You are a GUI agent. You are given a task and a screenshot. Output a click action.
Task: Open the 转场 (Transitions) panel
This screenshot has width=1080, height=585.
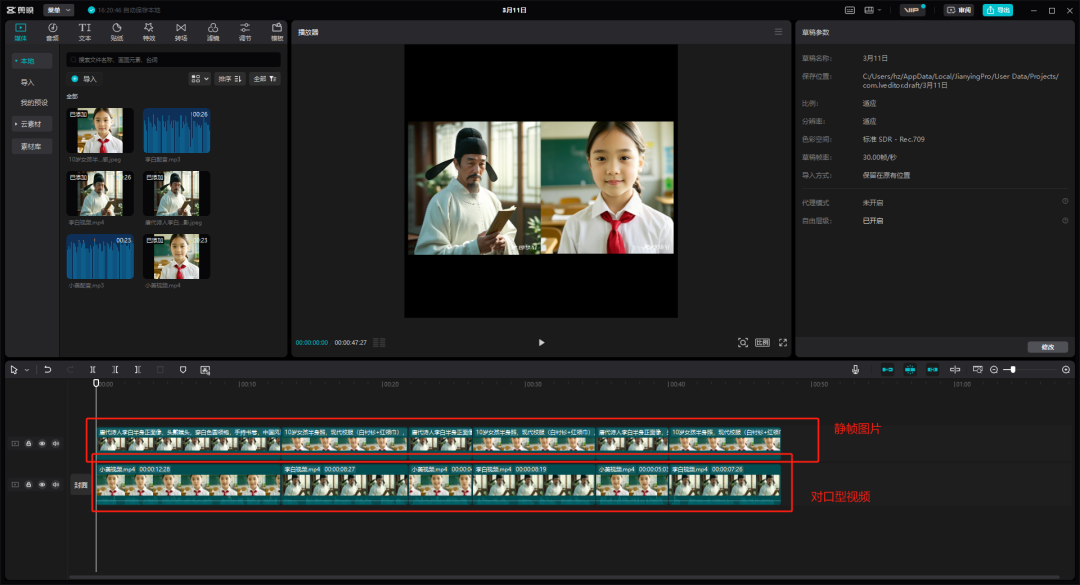click(x=180, y=31)
